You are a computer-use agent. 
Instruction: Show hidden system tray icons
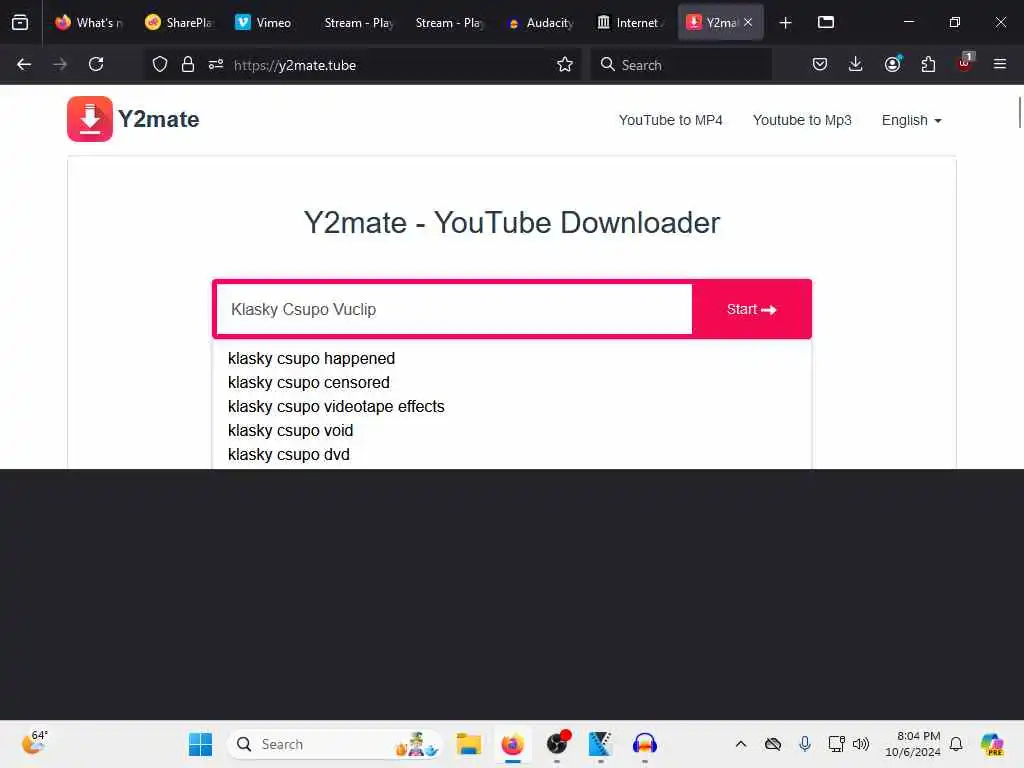(741, 744)
